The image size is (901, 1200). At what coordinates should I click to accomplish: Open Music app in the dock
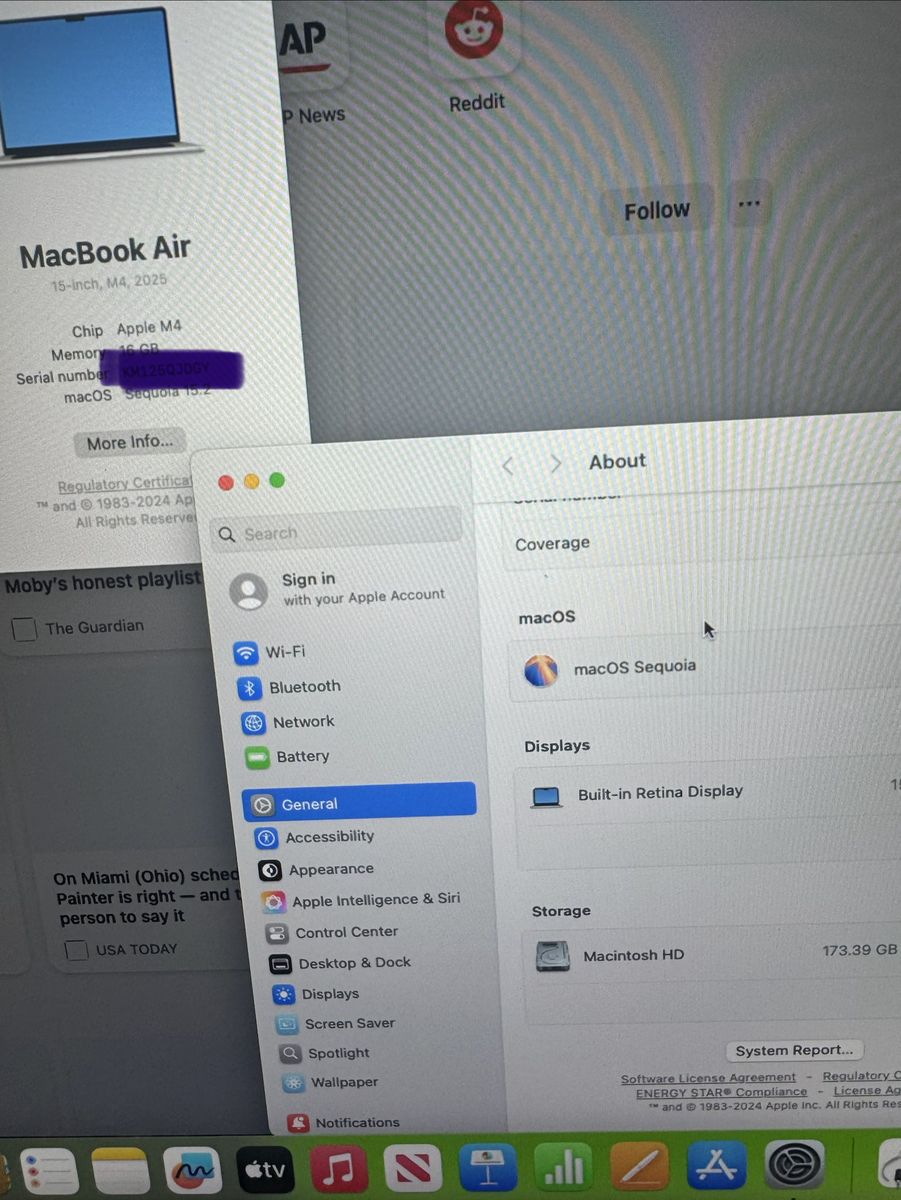click(337, 1168)
